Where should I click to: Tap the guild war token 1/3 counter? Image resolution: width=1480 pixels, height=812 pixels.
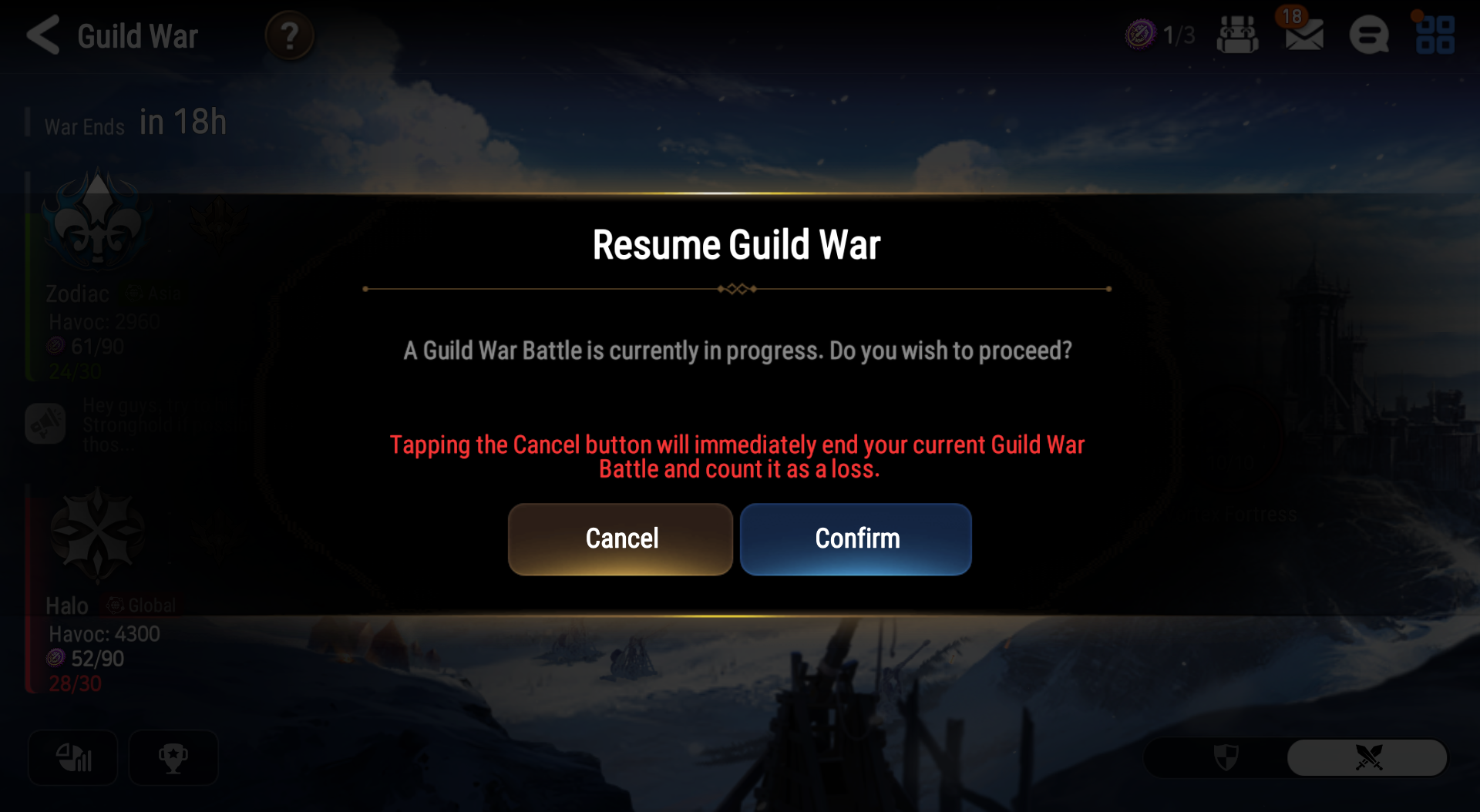click(x=1160, y=35)
